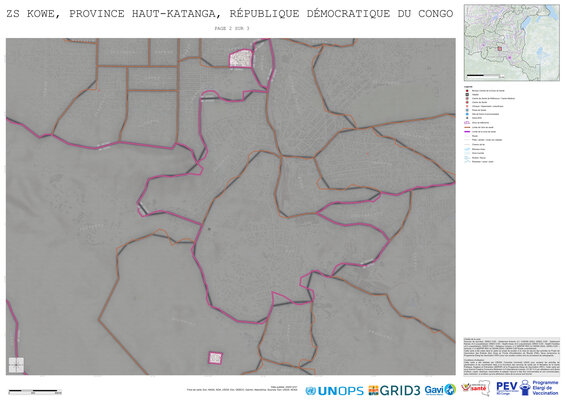This screenshot has height=400, width=566.
Task: Click the white outlined village area at the top of the map
Action: tap(241, 59)
